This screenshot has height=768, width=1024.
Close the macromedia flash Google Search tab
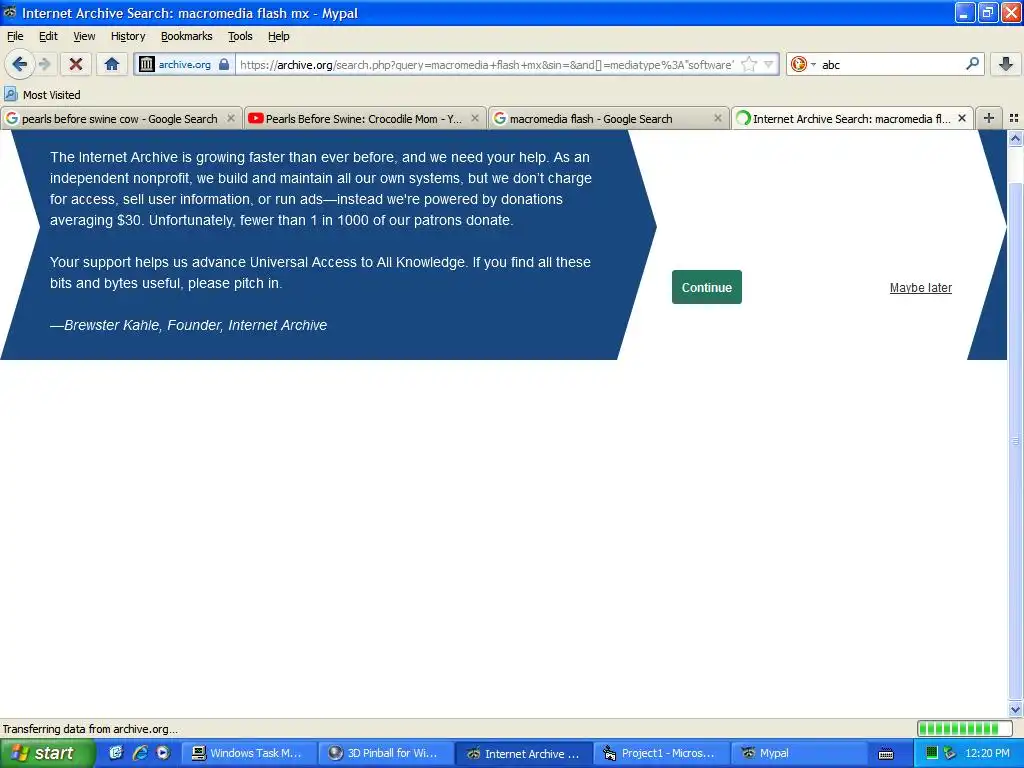point(718,118)
